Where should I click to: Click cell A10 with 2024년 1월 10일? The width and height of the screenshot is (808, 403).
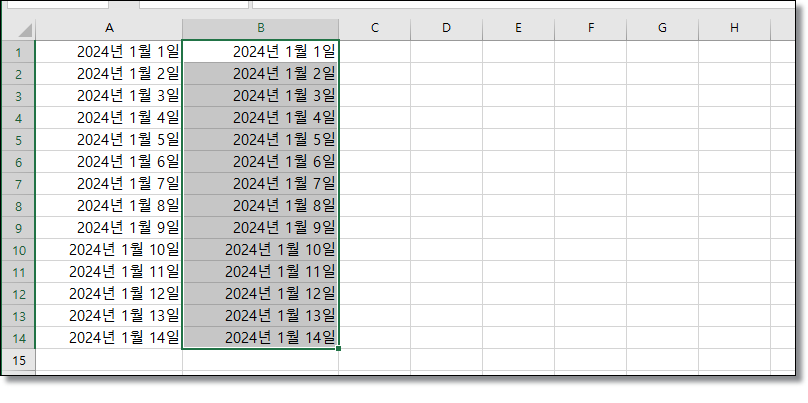pos(109,250)
